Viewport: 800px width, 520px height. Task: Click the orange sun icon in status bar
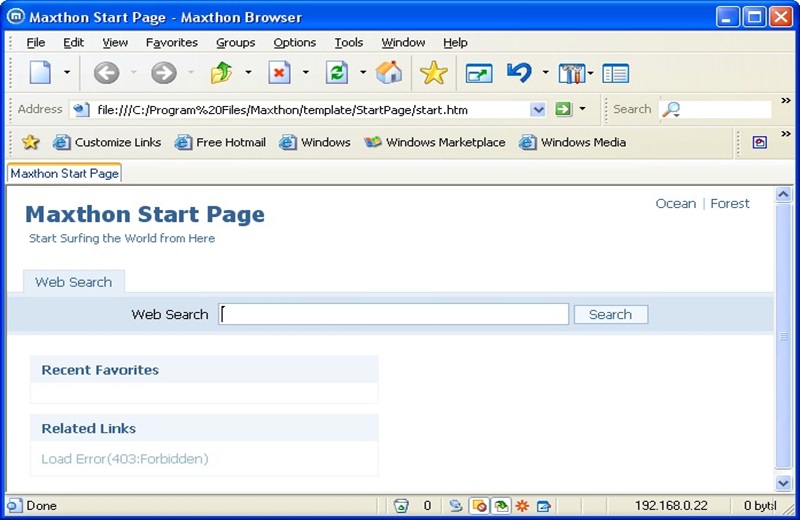(x=522, y=506)
